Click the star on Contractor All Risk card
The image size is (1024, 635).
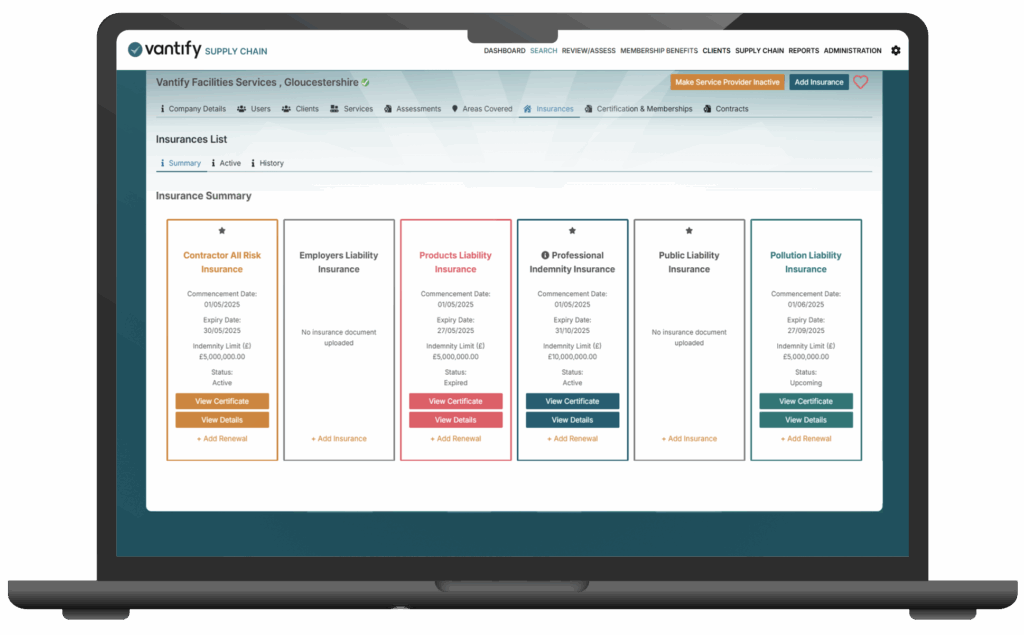pos(222,231)
